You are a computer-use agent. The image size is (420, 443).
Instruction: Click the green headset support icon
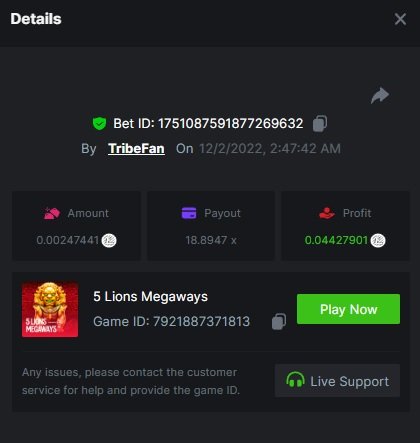[x=295, y=380]
